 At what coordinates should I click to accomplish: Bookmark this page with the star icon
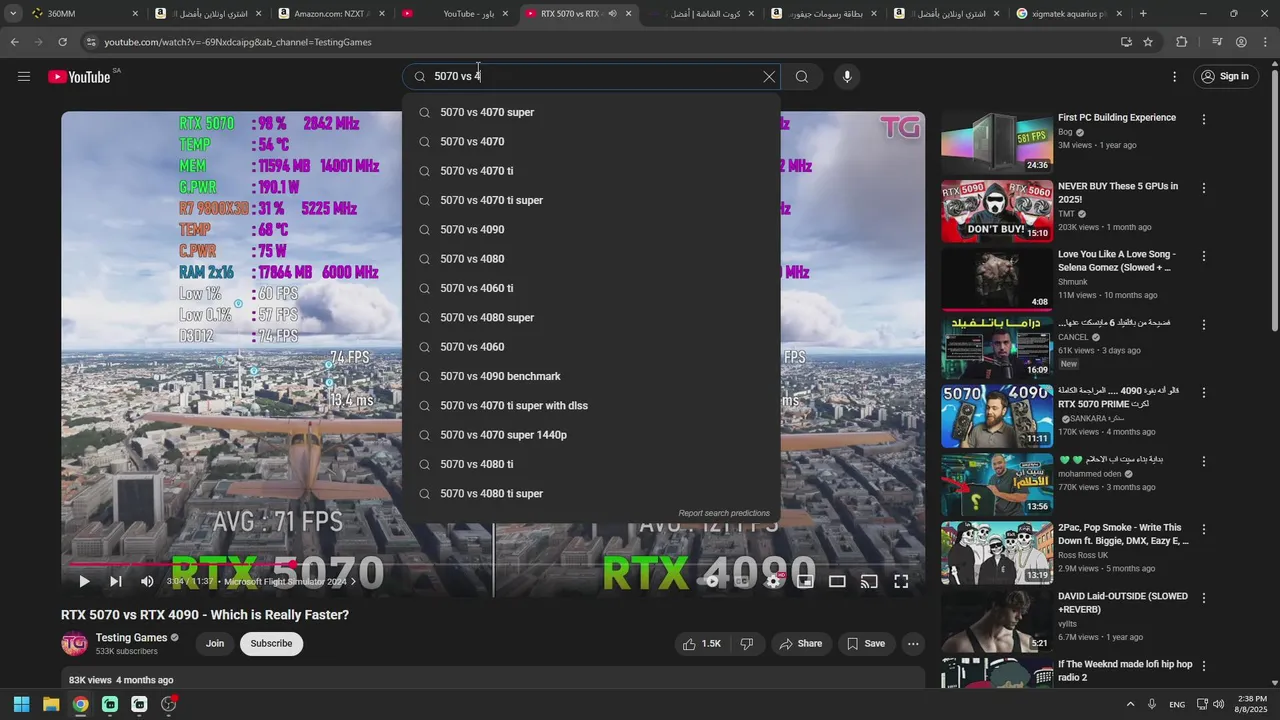(1148, 42)
